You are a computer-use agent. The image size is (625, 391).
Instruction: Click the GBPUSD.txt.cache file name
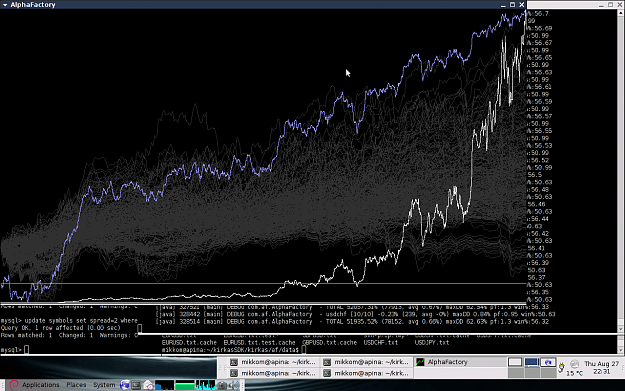tap(330, 343)
